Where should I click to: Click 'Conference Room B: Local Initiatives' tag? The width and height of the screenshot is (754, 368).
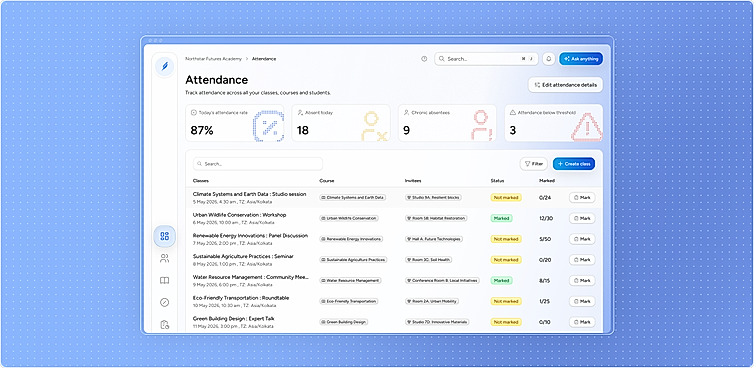pos(442,280)
